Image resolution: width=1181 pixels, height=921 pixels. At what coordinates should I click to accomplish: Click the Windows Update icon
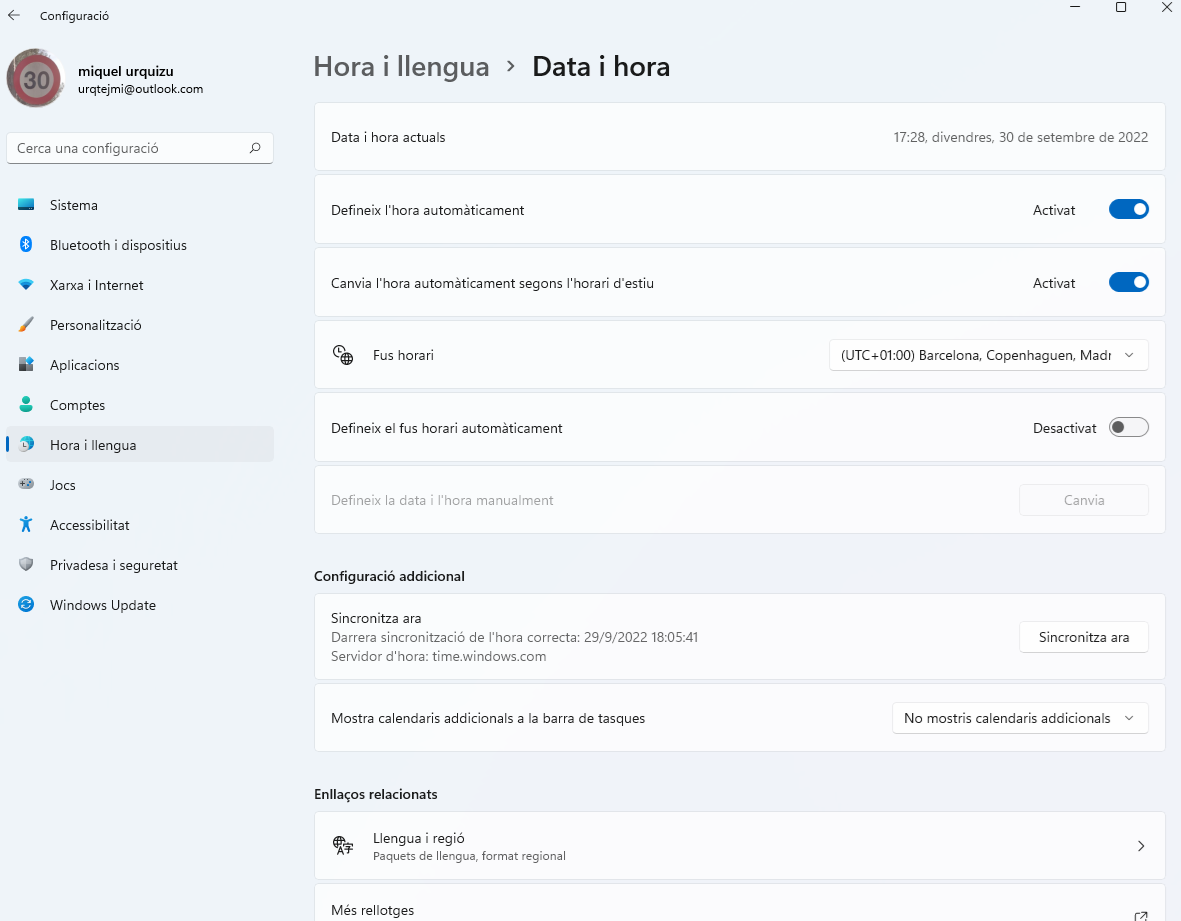coord(27,605)
